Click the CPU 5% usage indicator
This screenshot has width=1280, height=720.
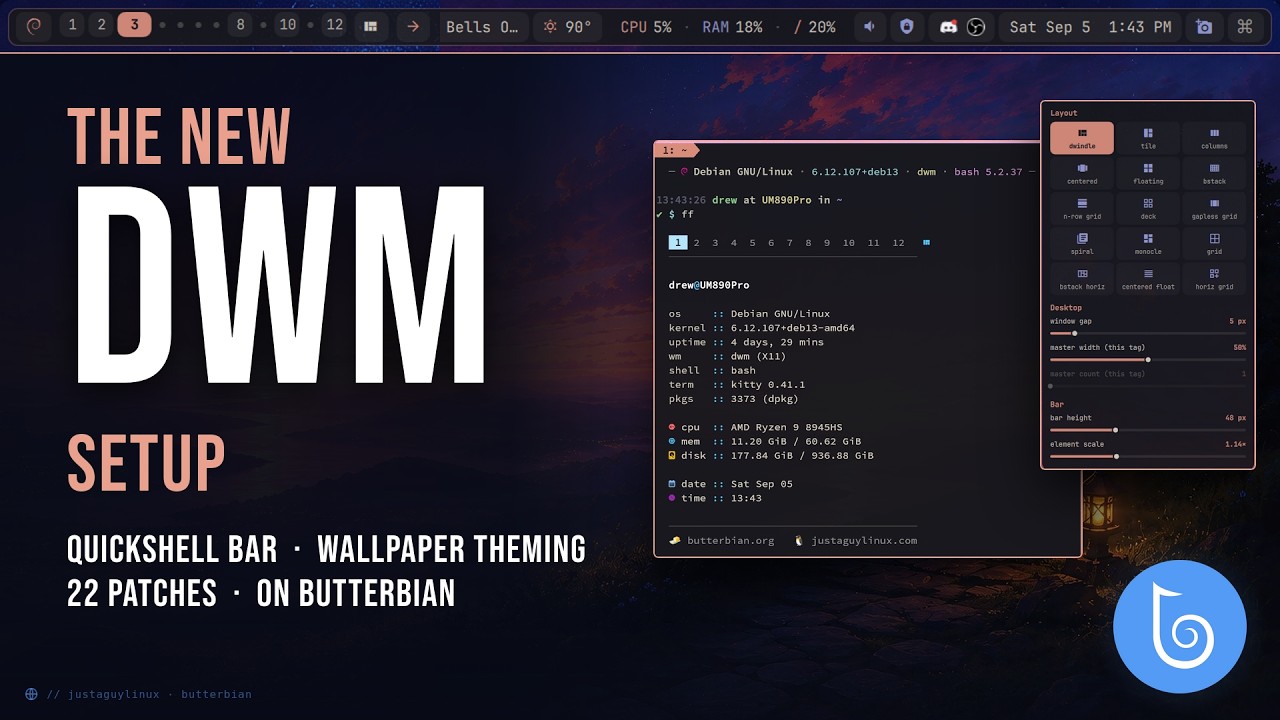[x=646, y=27]
